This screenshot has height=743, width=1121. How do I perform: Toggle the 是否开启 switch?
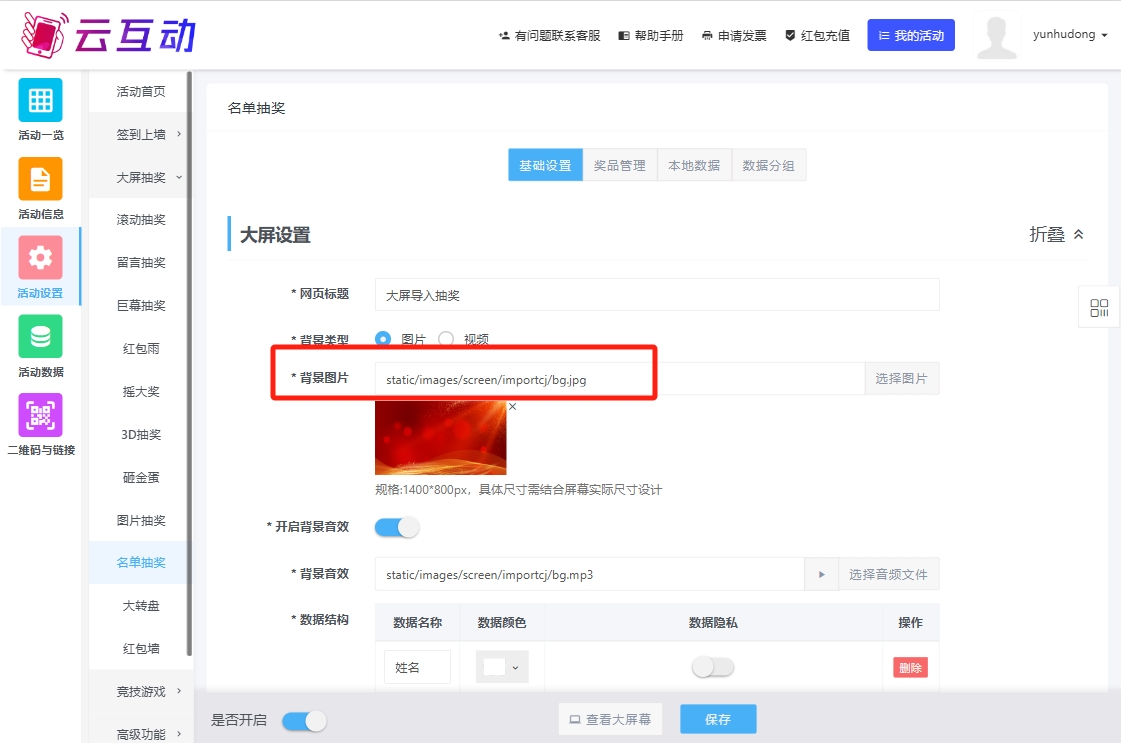point(304,720)
